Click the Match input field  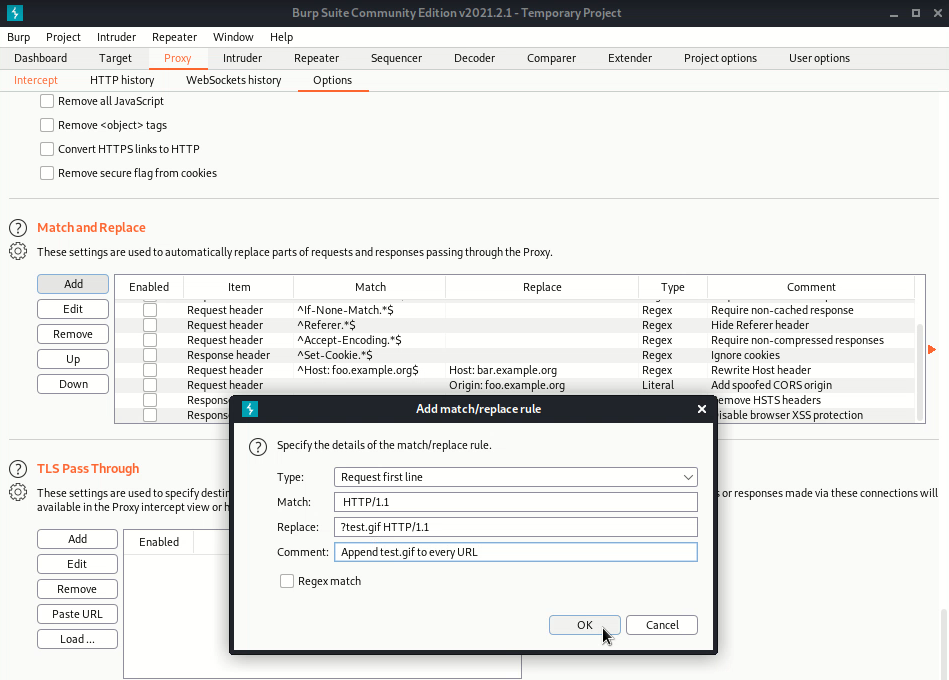(516, 502)
